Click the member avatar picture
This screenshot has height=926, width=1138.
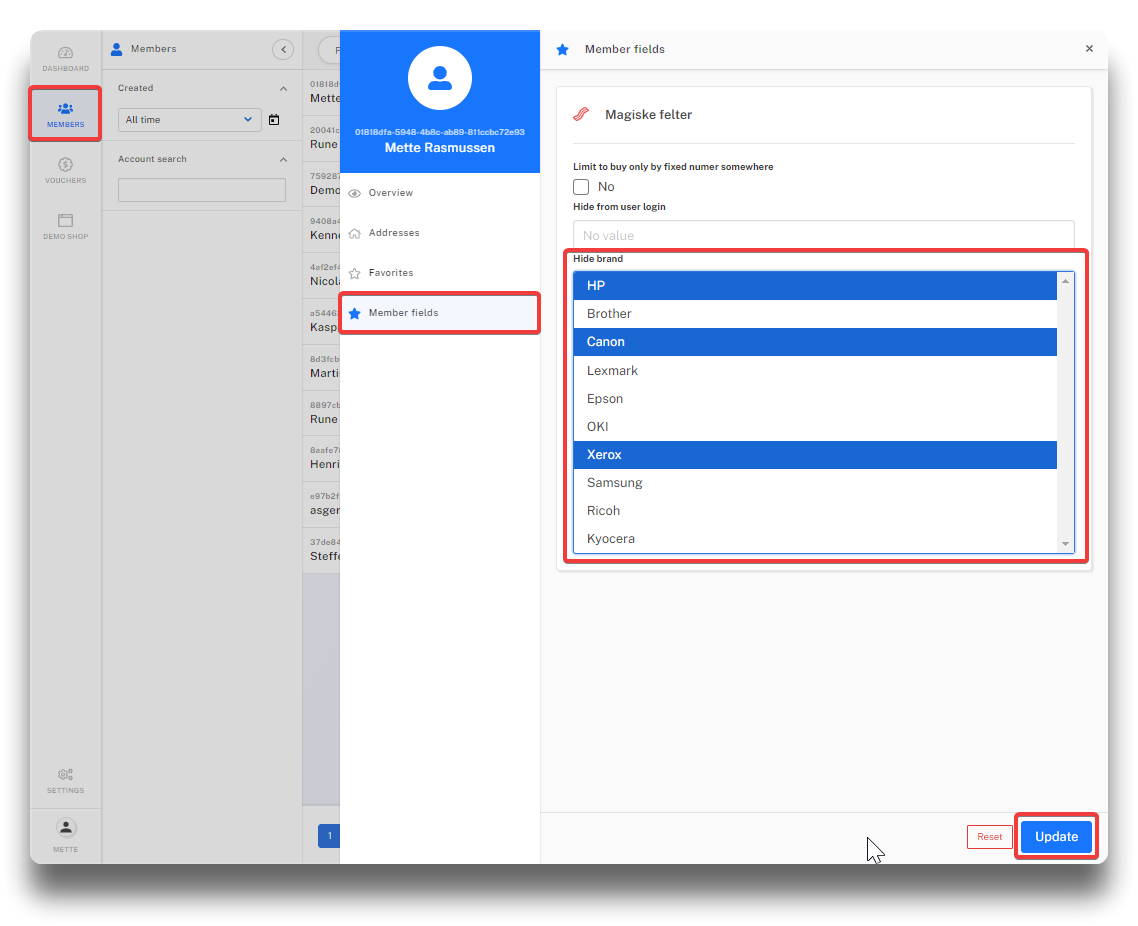coord(440,78)
